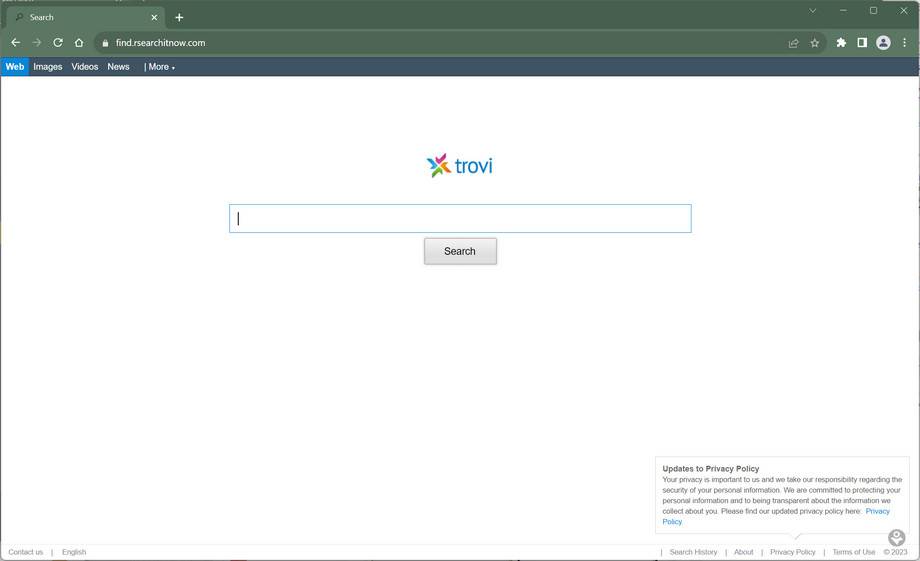
Task: Open Terms of Use in the footer
Action: pyautogui.click(x=854, y=552)
